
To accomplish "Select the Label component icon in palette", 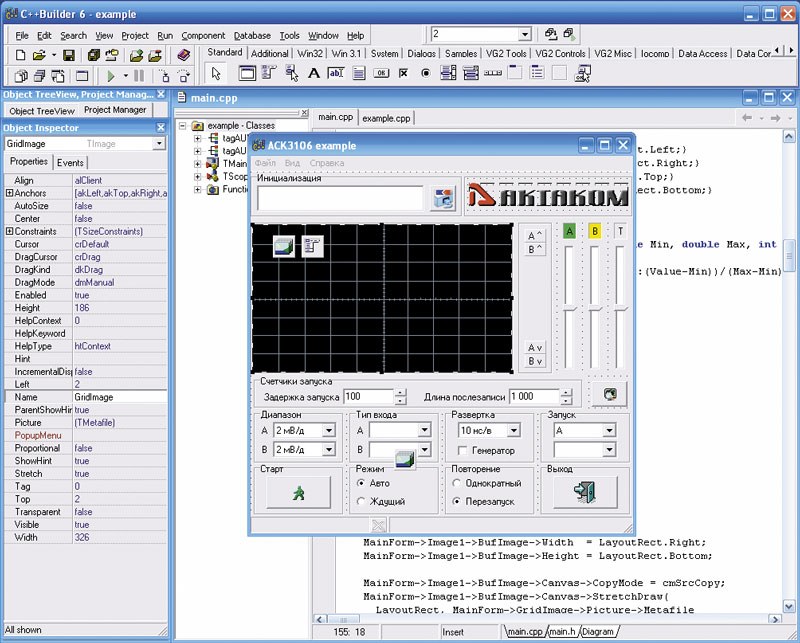I will [313, 73].
